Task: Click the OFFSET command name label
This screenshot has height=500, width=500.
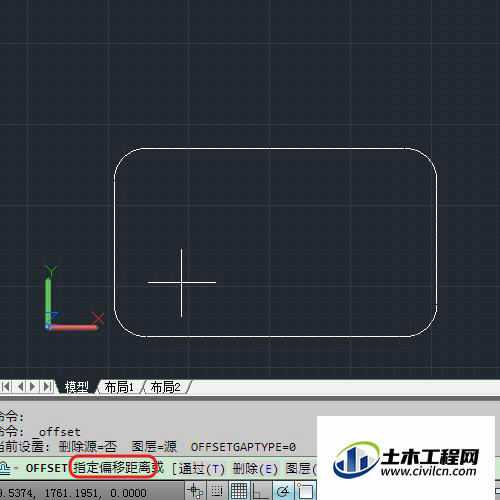Action: tap(47, 468)
